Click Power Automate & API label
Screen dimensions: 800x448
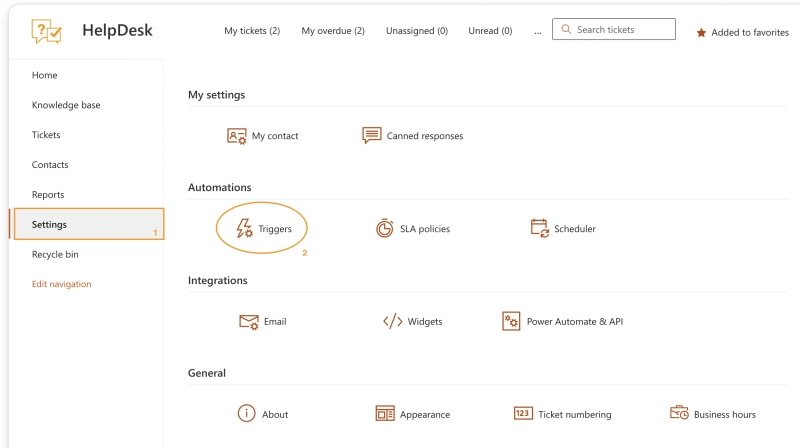(x=575, y=322)
